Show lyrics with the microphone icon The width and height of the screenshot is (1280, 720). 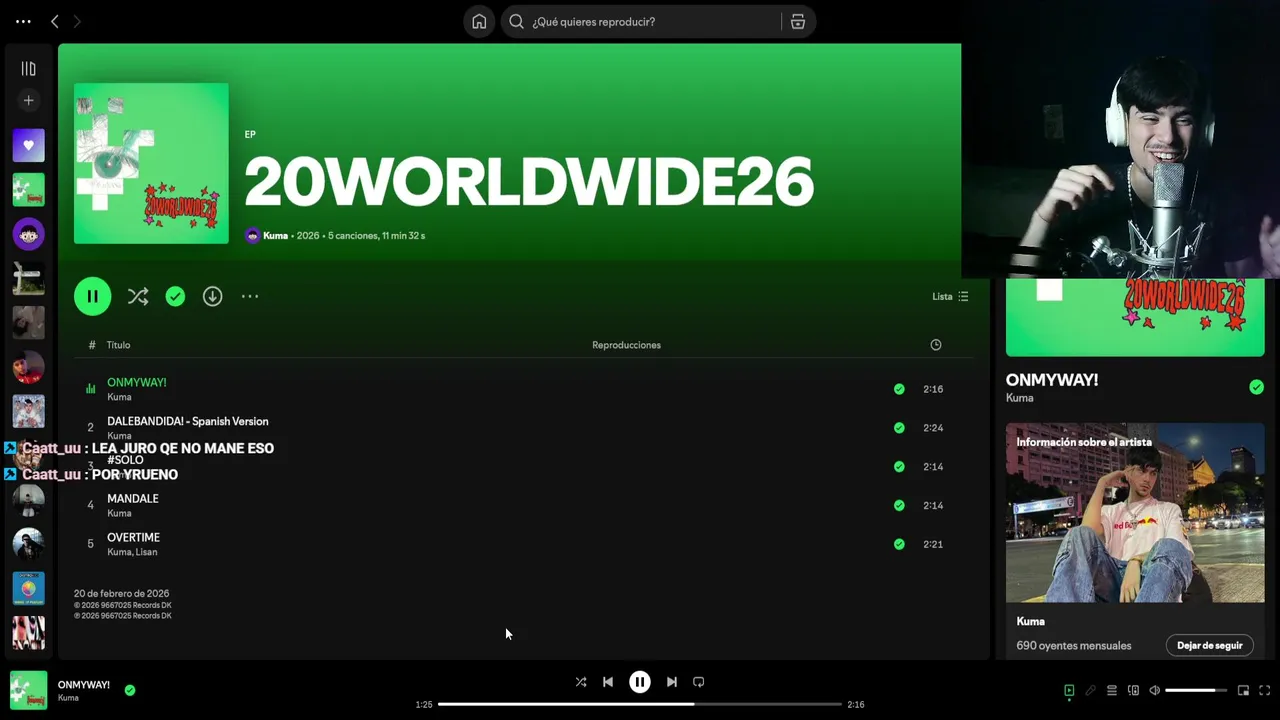click(x=1090, y=690)
